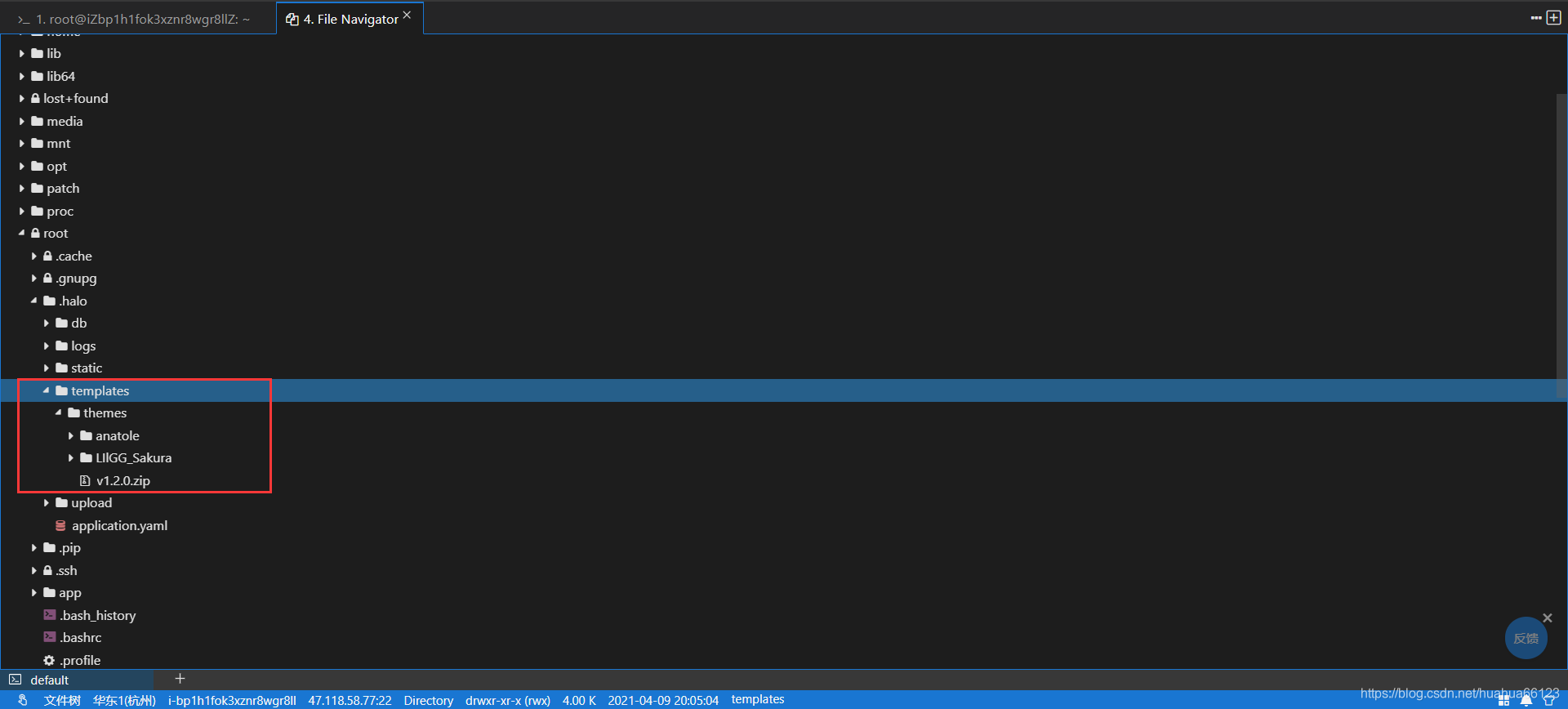Close the File Navigator tab
1568x709 pixels.
click(407, 15)
